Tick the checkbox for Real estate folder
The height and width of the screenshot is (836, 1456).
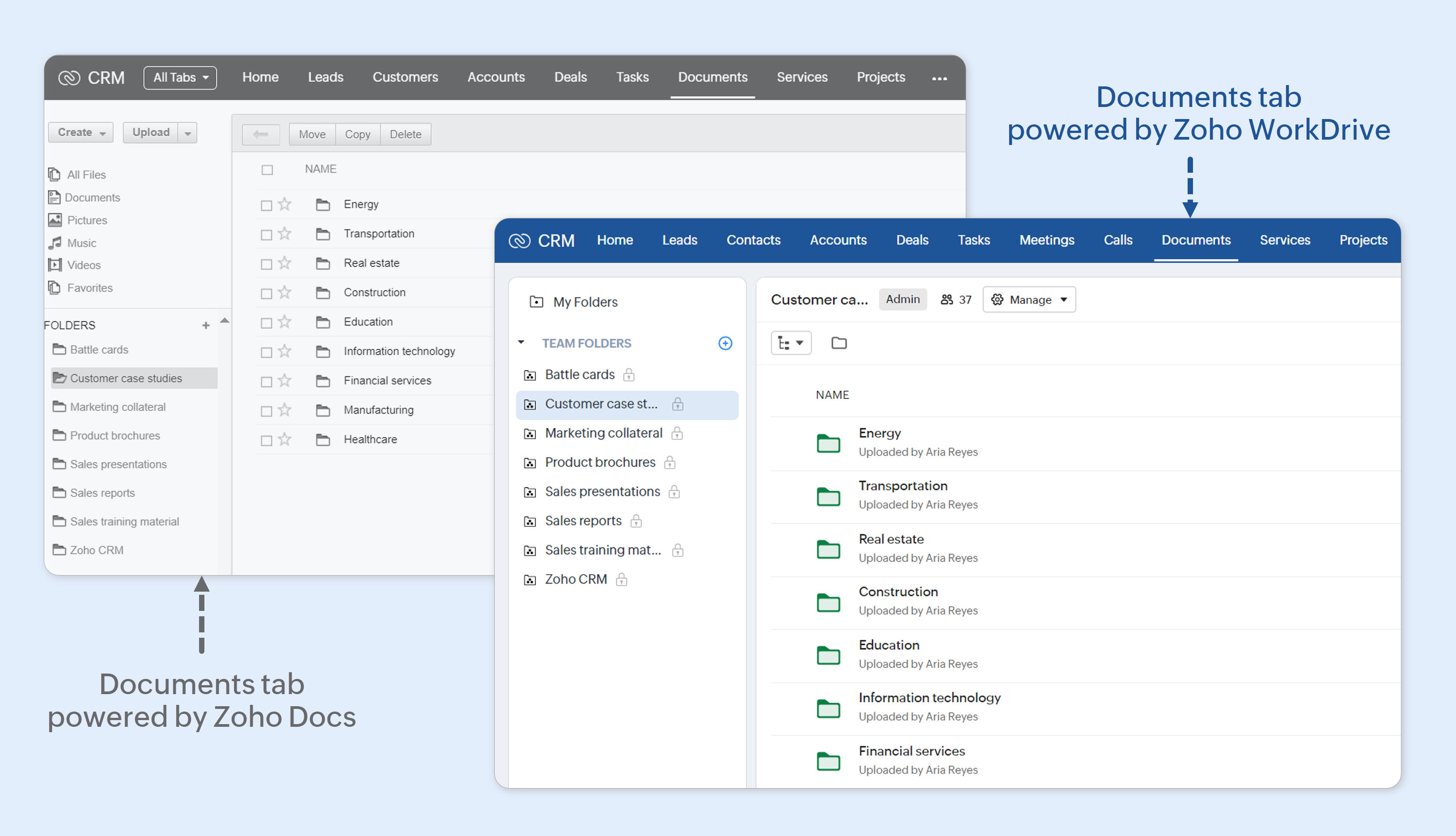click(x=266, y=264)
